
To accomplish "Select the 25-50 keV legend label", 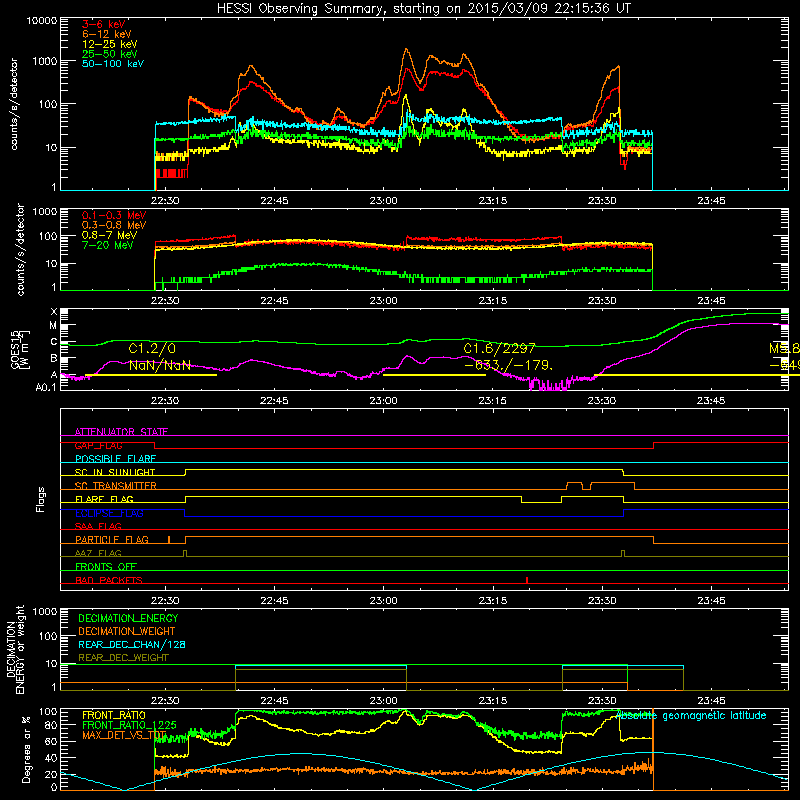I will (109, 54).
